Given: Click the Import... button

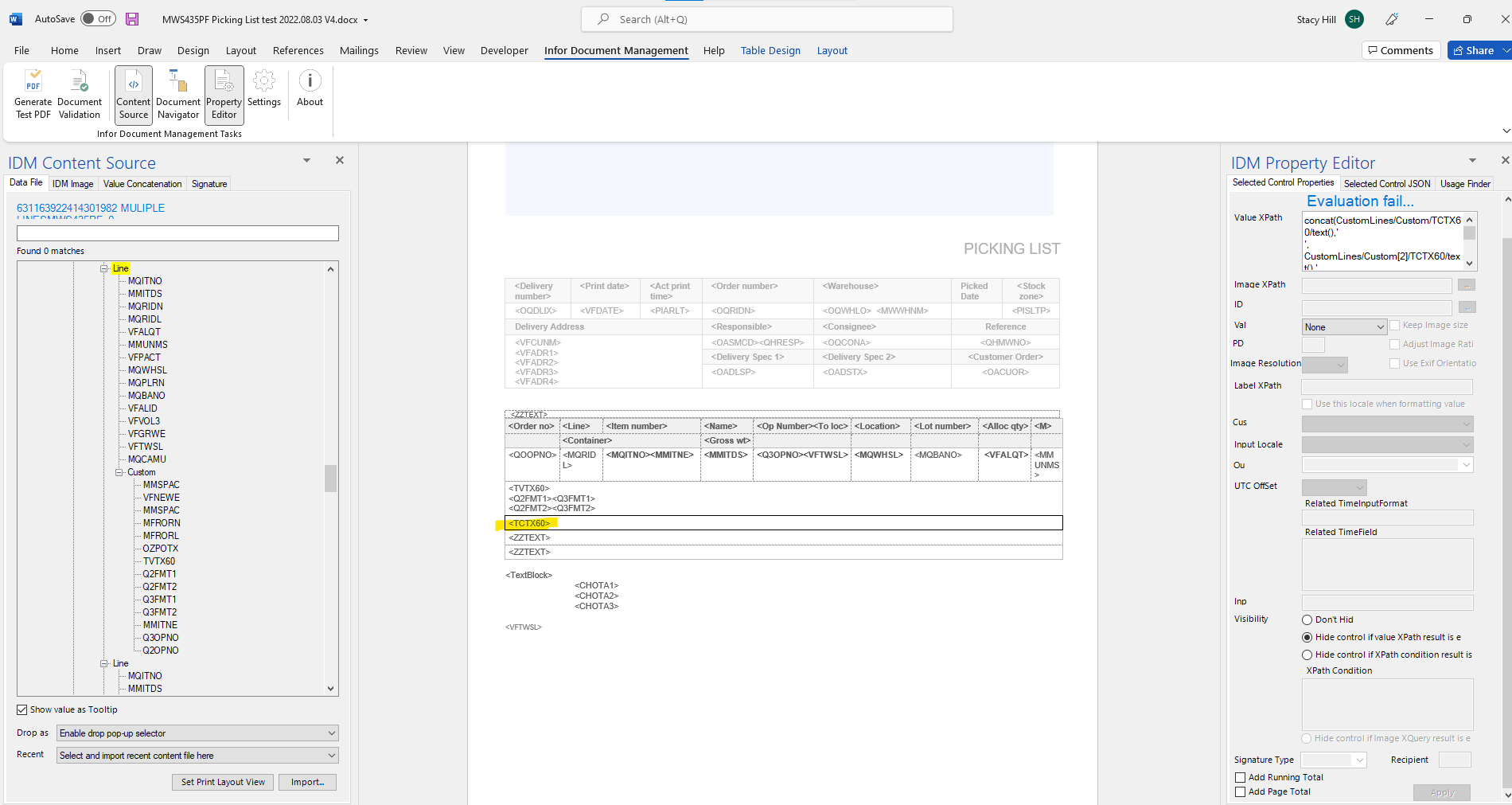Looking at the screenshot, I should (307, 782).
